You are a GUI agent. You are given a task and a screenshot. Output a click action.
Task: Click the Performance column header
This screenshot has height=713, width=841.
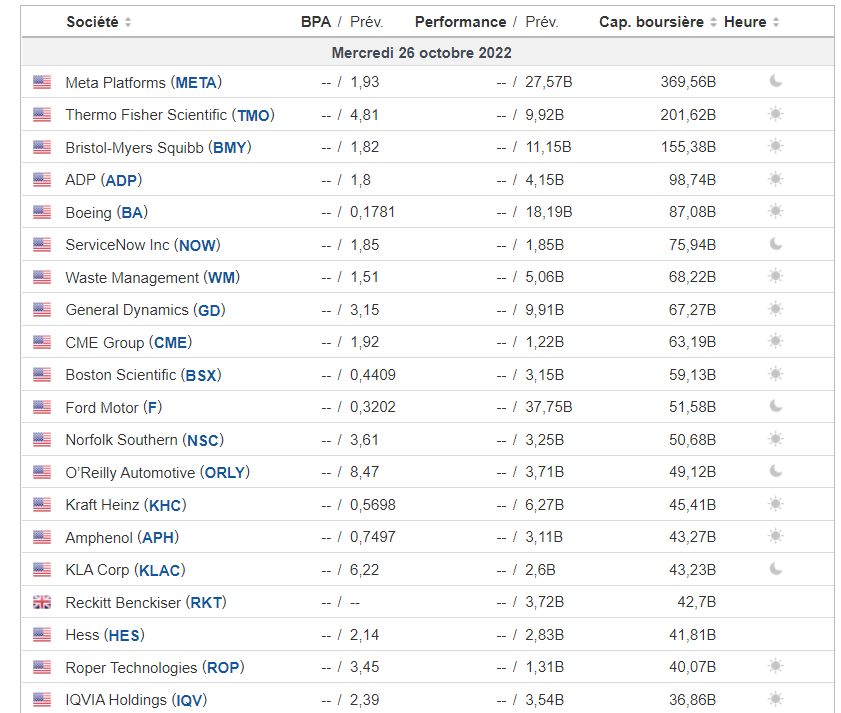[460, 22]
